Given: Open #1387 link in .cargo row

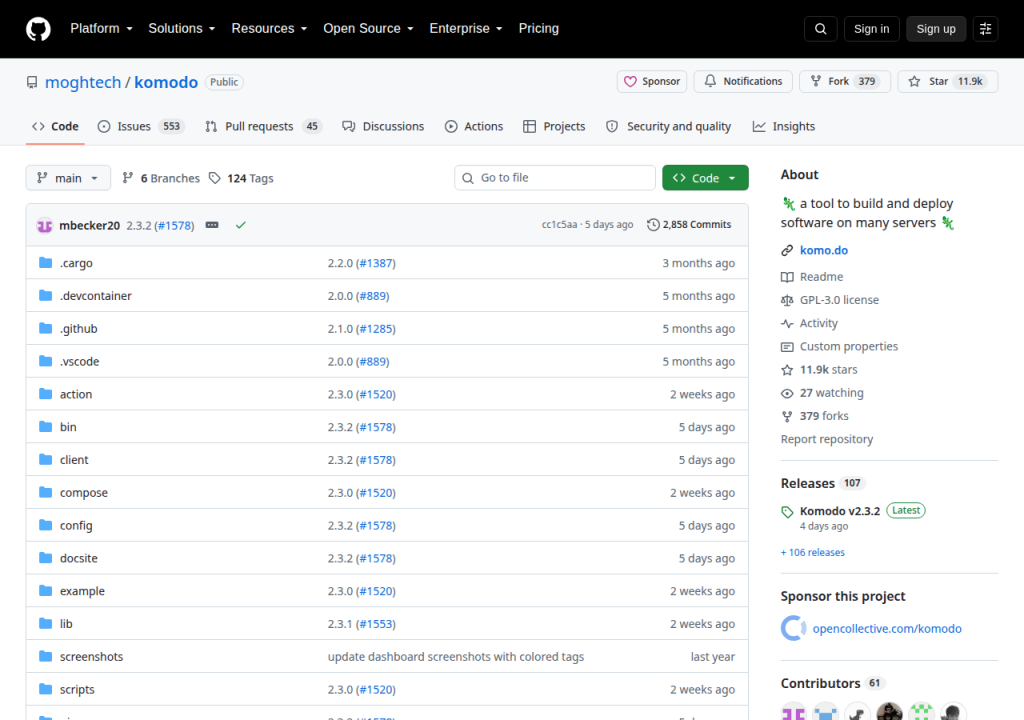Looking at the screenshot, I should 376,263.
